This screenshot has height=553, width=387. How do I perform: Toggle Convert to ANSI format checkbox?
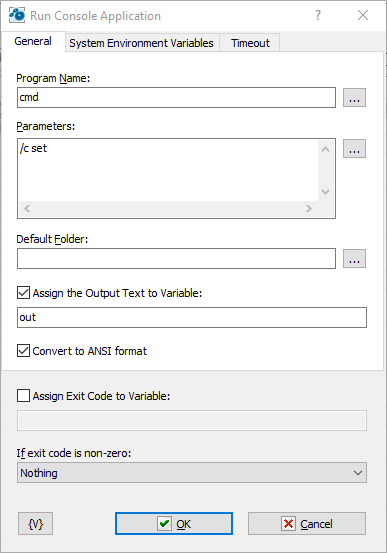click(23, 351)
